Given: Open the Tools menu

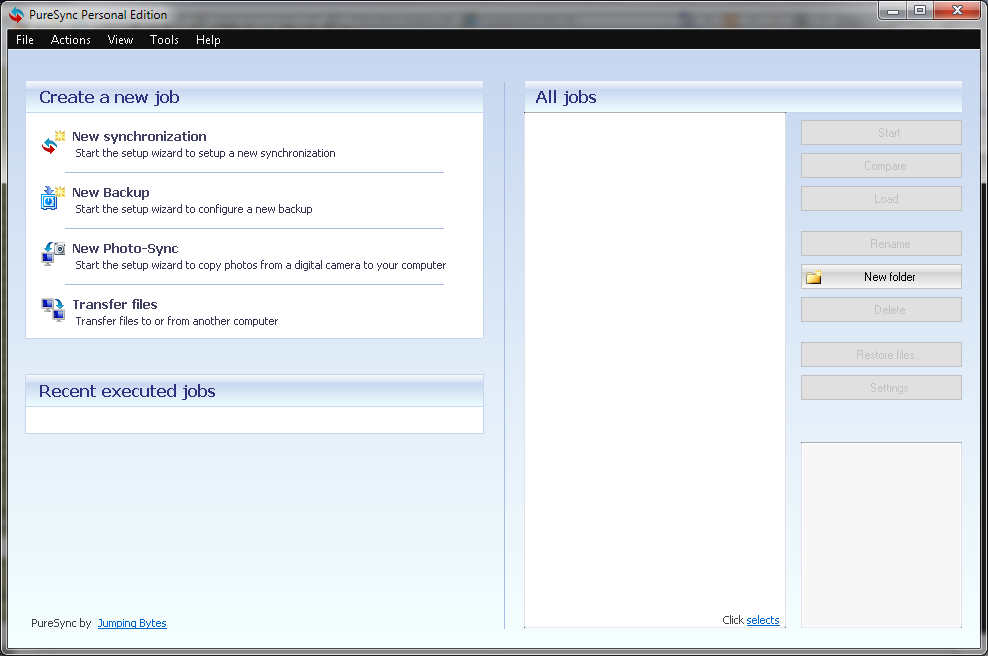Looking at the screenshot, I should pos(164,40).
